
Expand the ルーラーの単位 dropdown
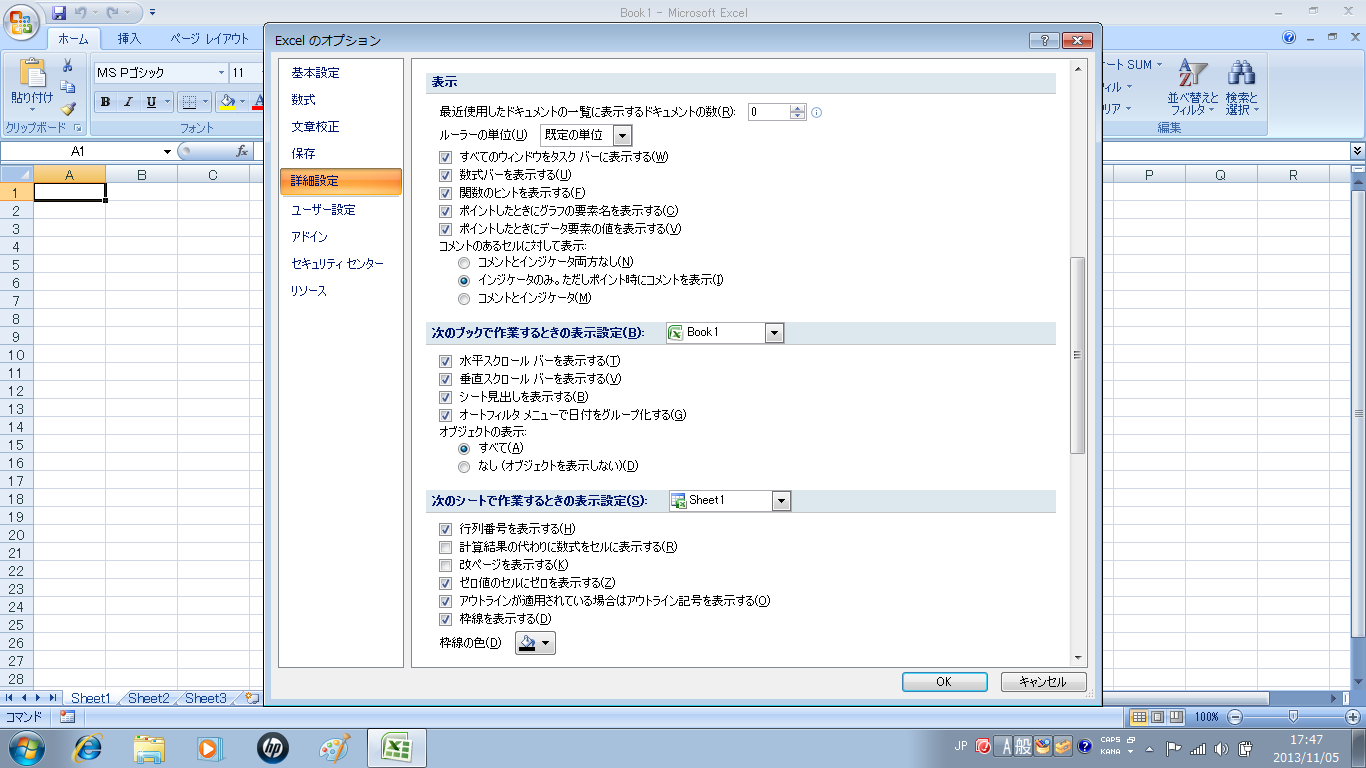pyautogui.click(x=622, y=135)
